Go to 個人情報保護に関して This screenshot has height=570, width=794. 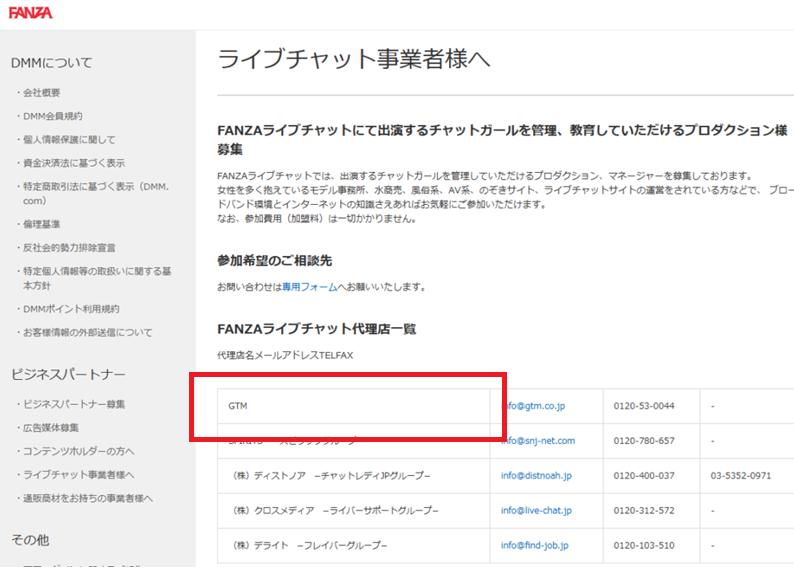tap(69, 140)
